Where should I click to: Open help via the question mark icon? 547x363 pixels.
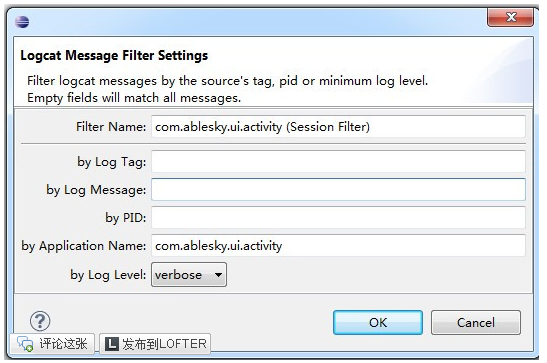pos(40,321)
